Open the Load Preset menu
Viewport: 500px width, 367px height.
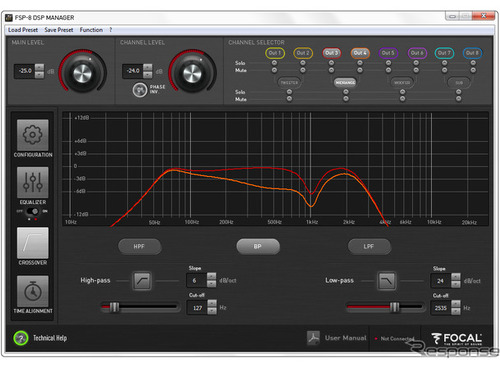coord(23,30)
